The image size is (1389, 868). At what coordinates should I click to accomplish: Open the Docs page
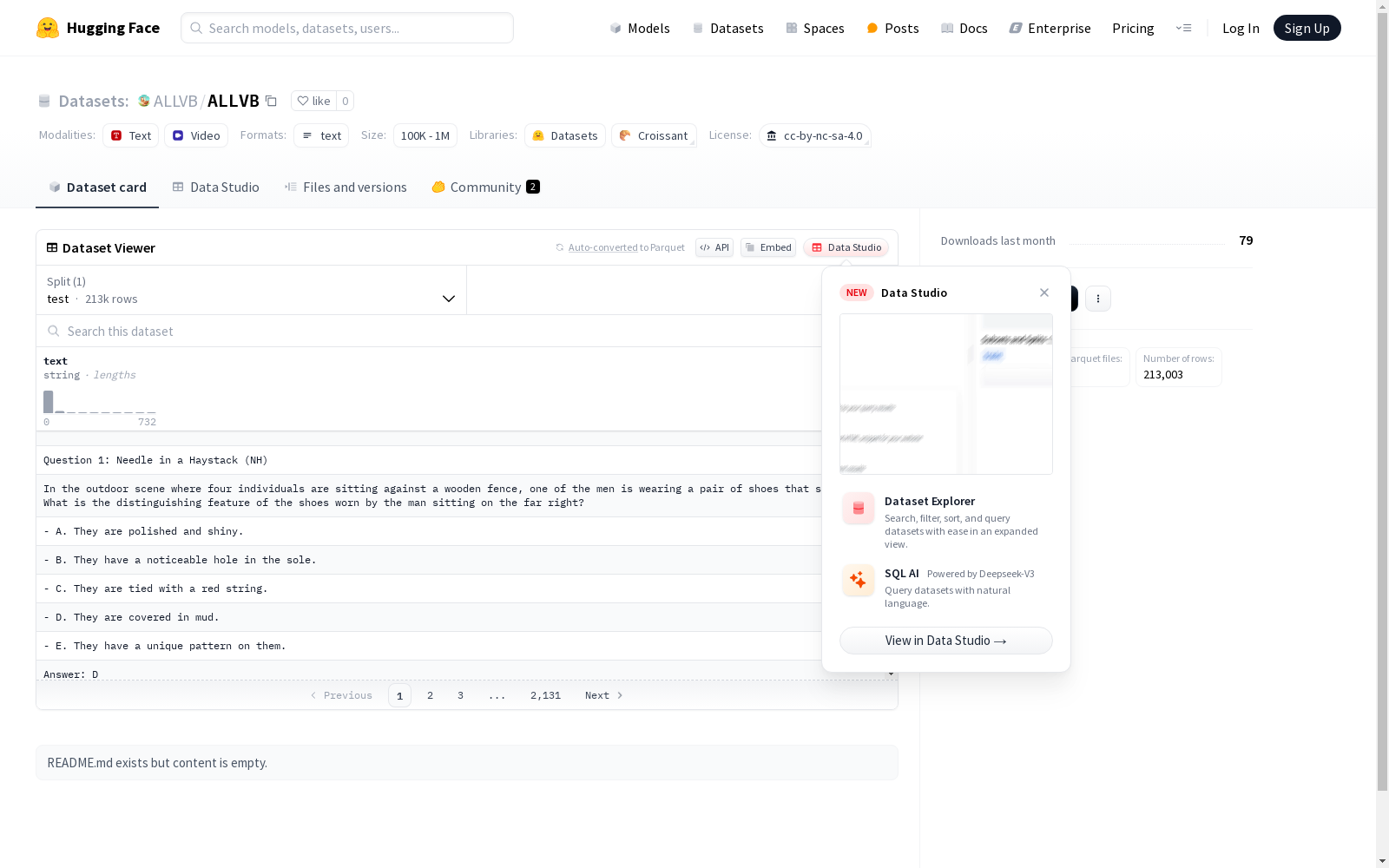tap(964, 28)
